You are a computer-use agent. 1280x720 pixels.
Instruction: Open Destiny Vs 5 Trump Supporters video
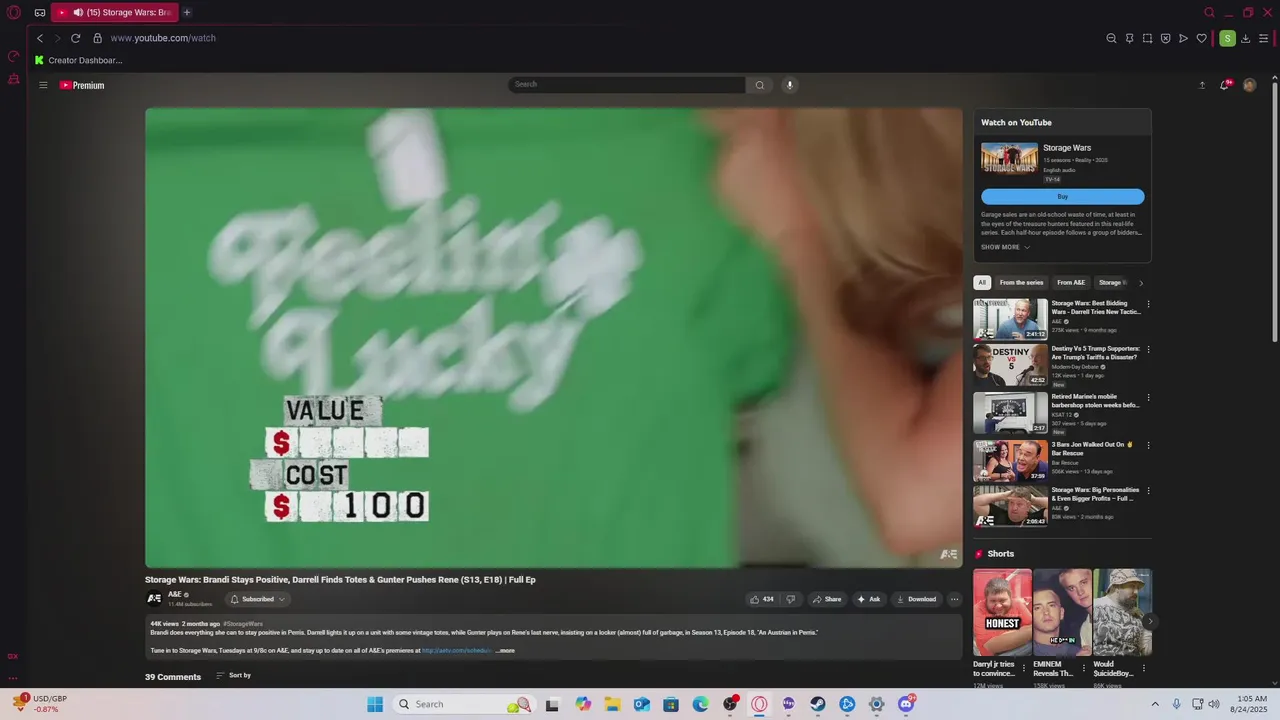point(1010,366)
